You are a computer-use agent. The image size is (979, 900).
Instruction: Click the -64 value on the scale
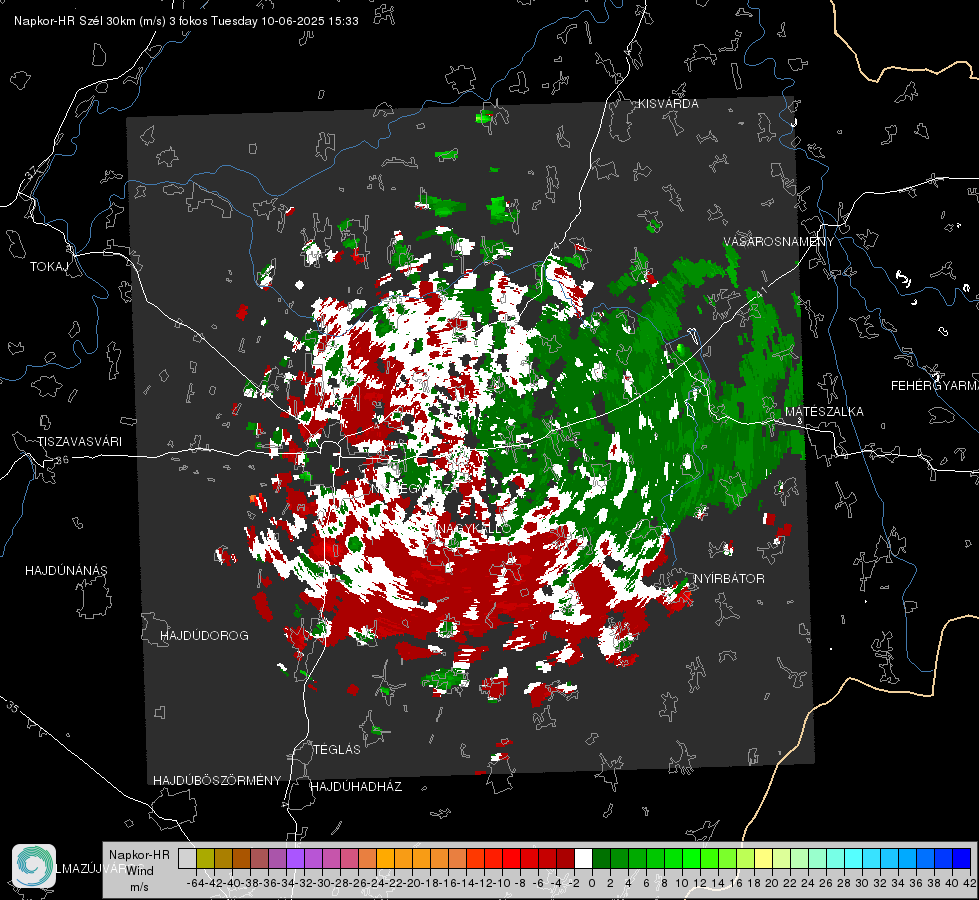pyautogui.click(x=196, y=883)
